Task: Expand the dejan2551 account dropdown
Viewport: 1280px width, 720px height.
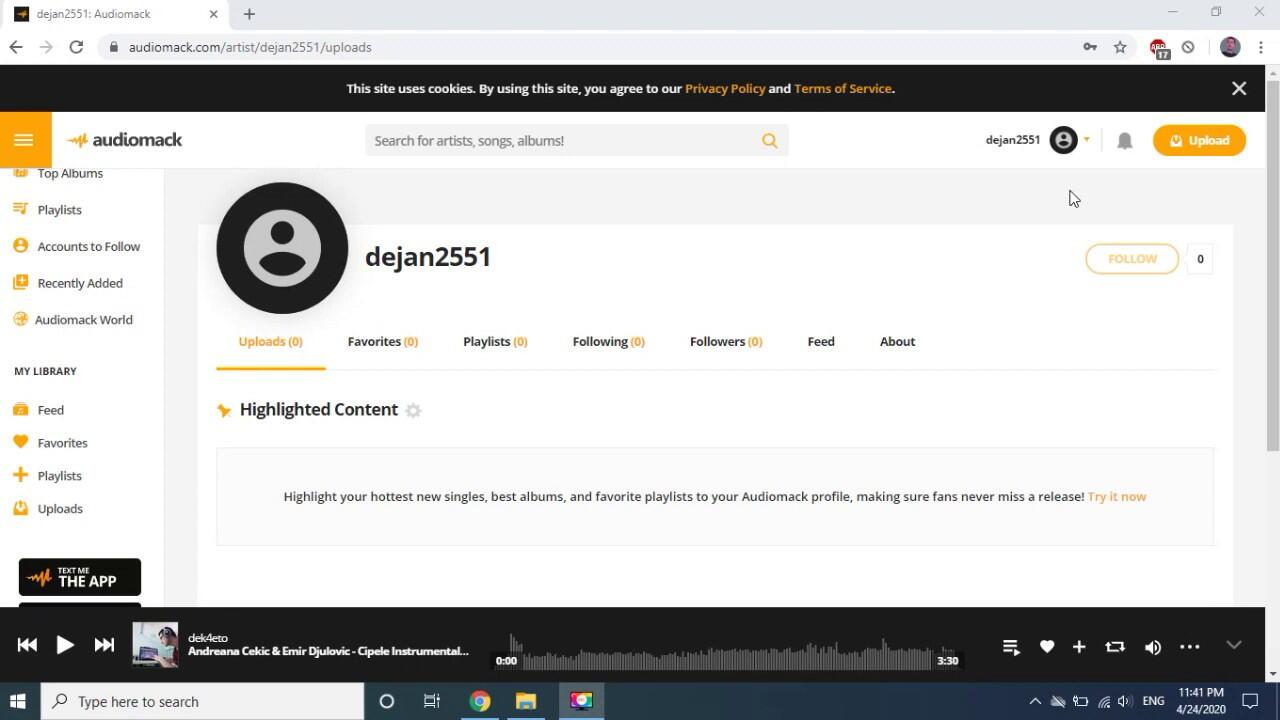Action: pos(1086,140)
